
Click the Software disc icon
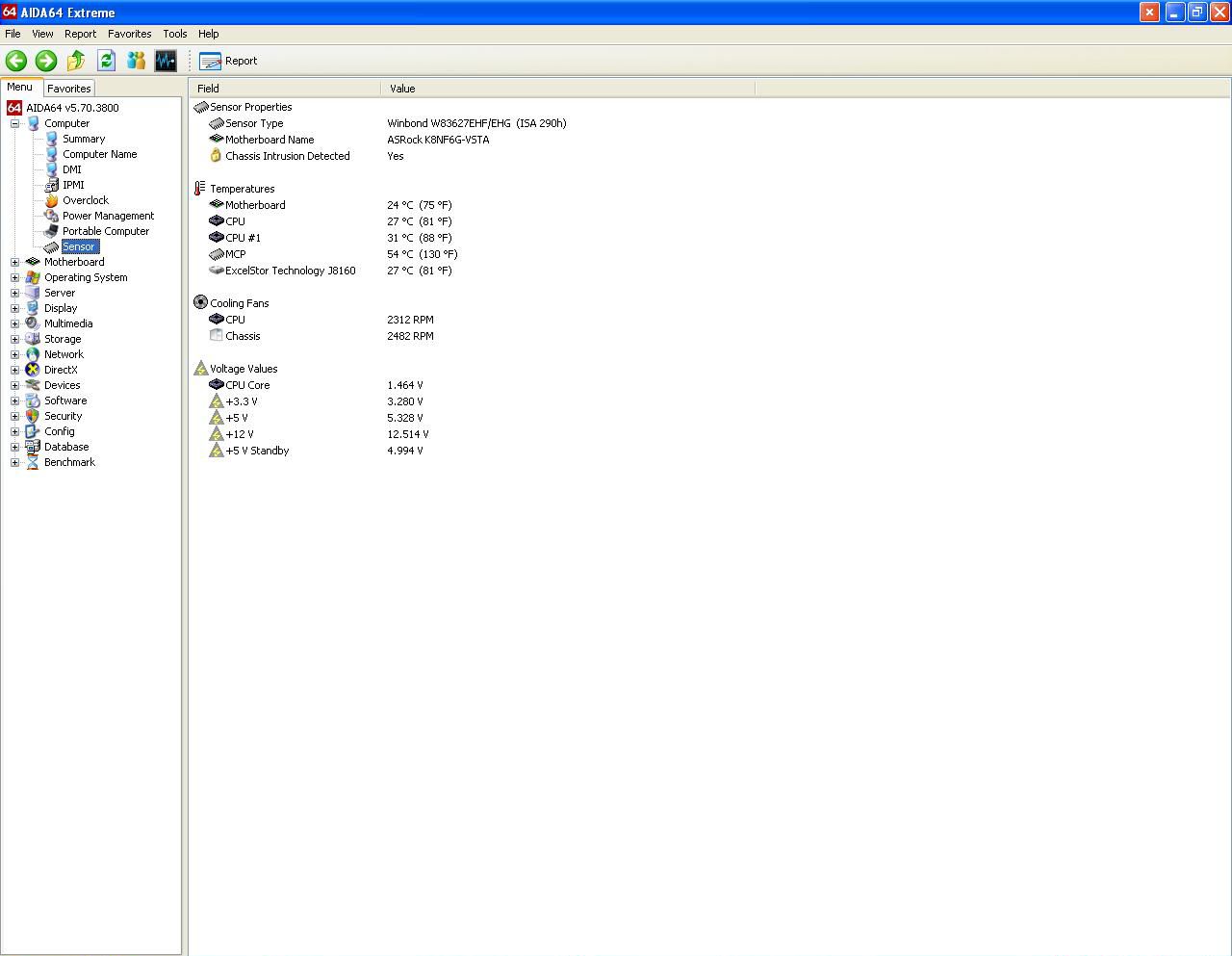tap(33, 400)
